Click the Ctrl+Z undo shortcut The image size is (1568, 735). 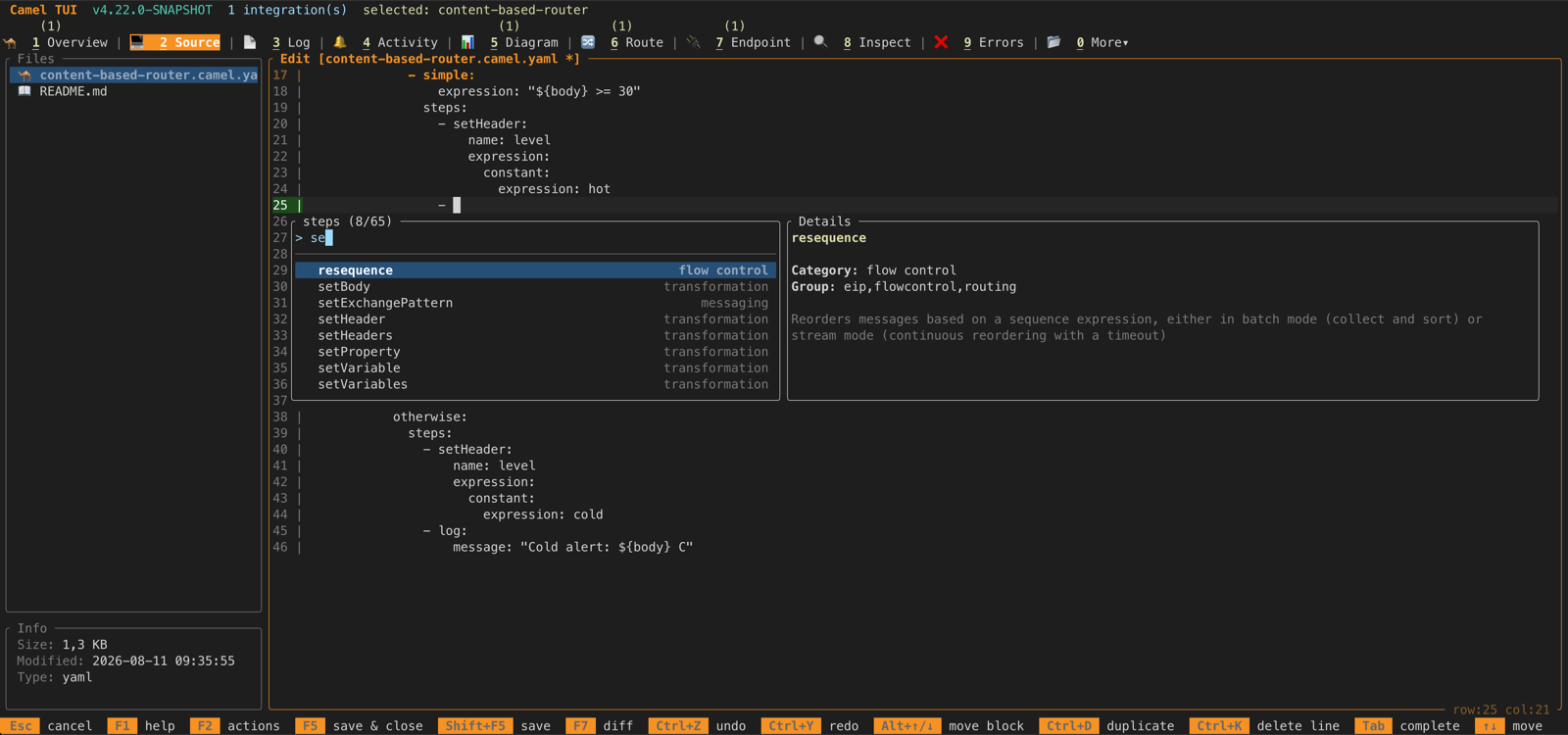click(698, 726)
